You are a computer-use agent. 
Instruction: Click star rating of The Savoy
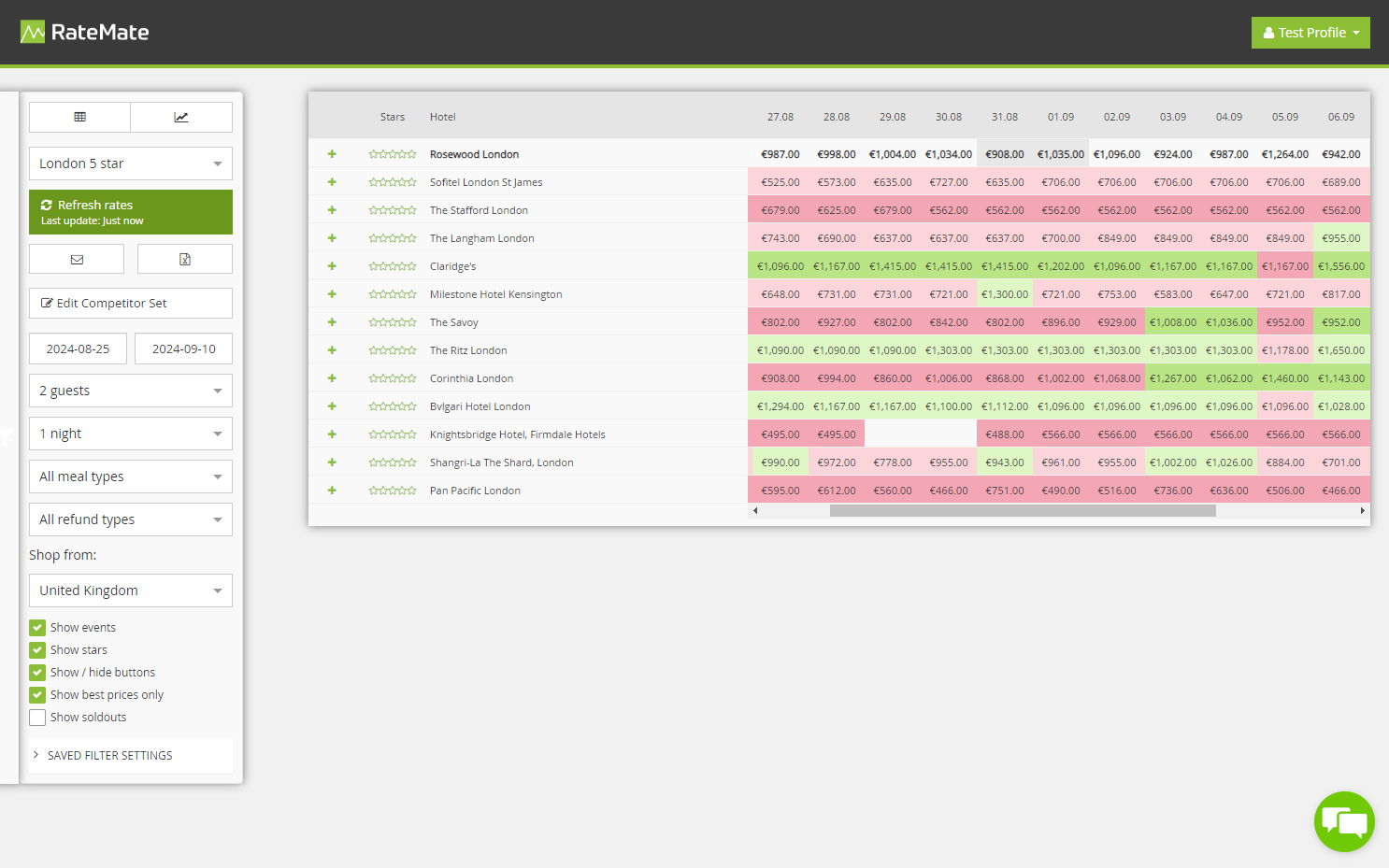click(x=393, y=322)
